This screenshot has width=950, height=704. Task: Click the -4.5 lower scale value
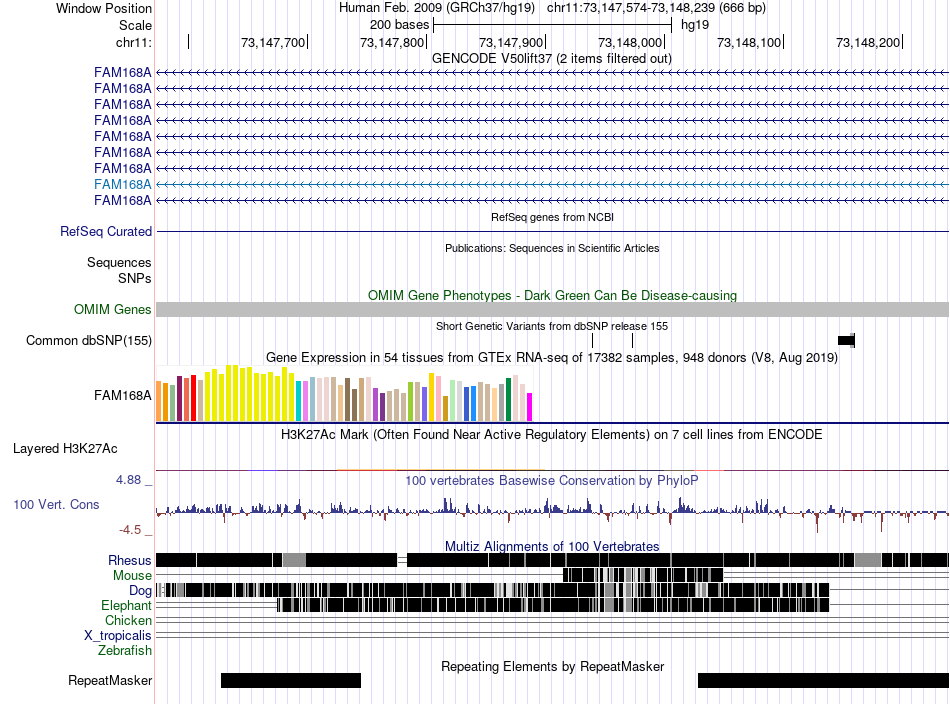point(130,530)
